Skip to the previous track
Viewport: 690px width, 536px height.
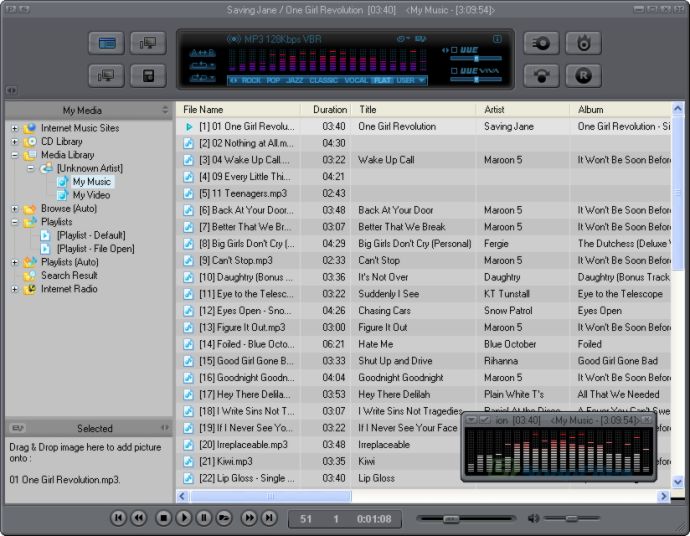118,518
